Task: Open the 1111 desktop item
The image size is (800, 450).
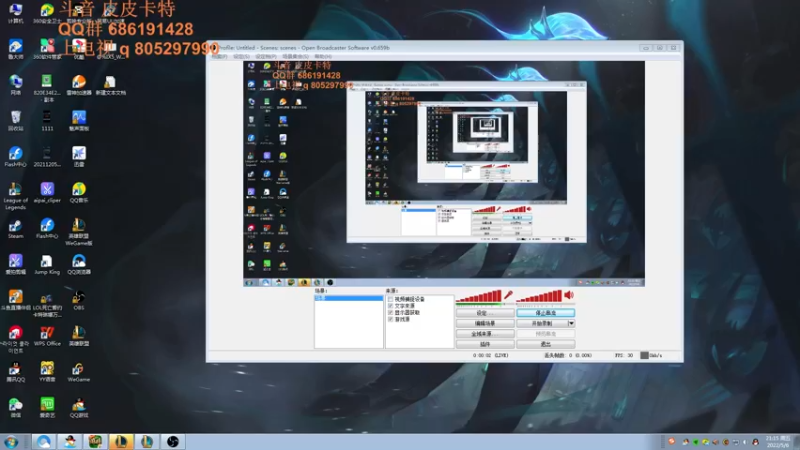Action: [47, 121]
